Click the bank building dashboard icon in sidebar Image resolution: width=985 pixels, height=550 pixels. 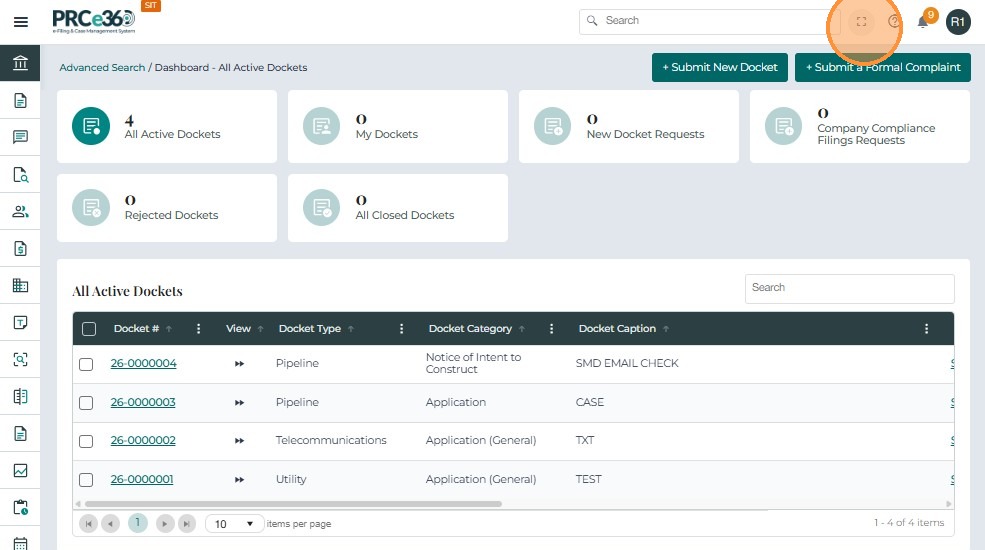click(20, 64)
